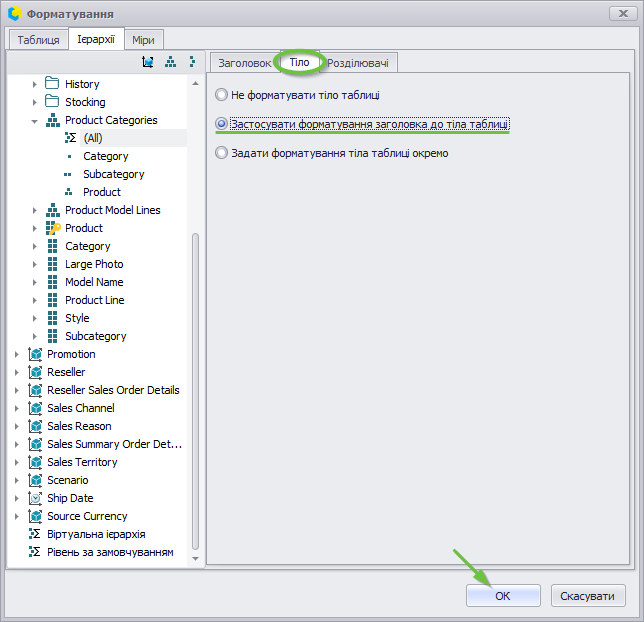Click the Scenario dimension cube icon

(x=35, y=480)
